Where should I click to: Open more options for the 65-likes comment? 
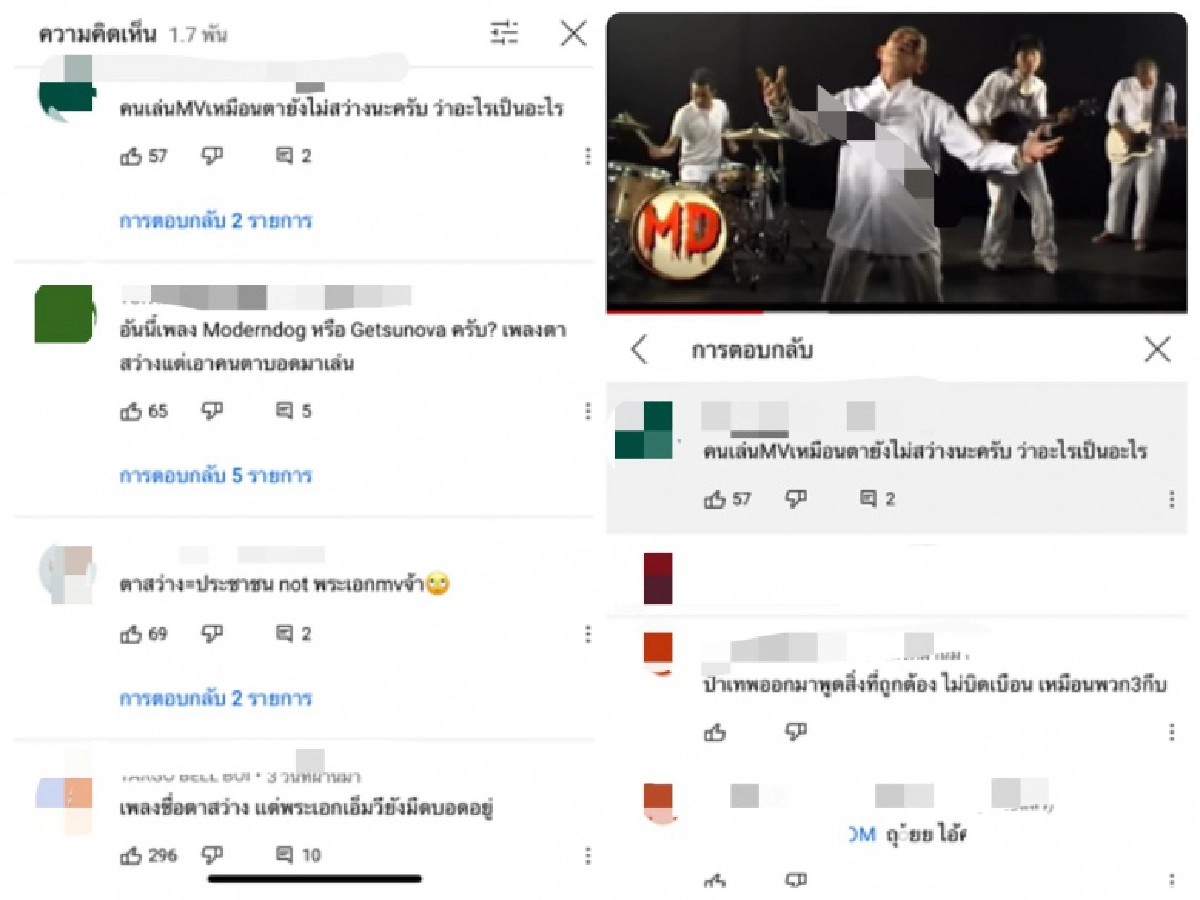click(x=587, y=411)
